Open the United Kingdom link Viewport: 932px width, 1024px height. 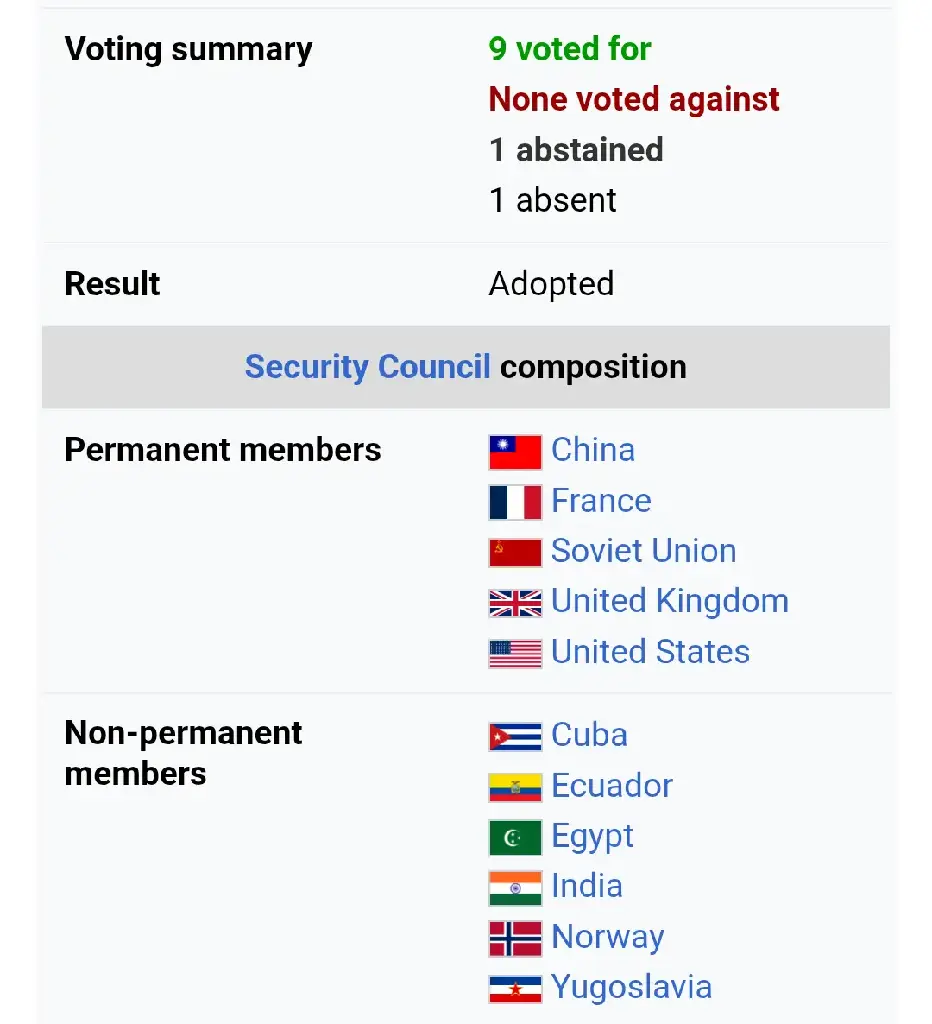(670, 601)
